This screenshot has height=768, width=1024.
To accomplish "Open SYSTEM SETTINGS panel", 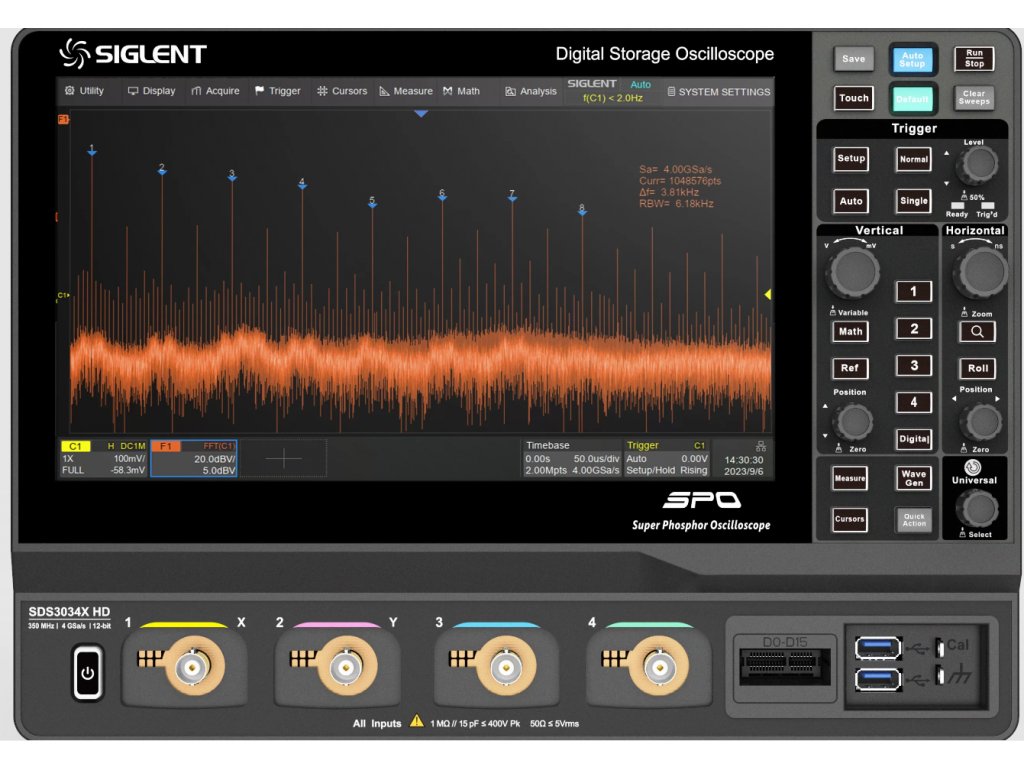I will coord(718,91).
